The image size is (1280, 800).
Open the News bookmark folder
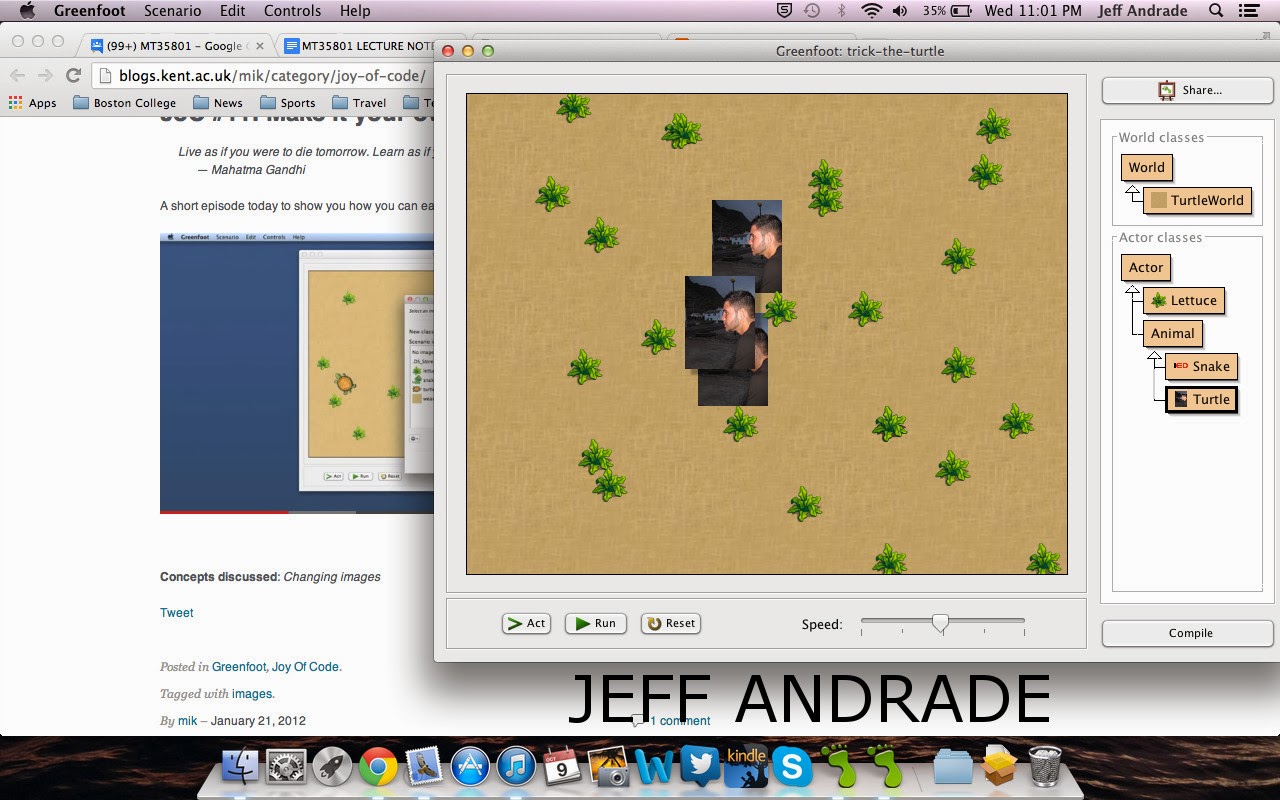point(218,103)
